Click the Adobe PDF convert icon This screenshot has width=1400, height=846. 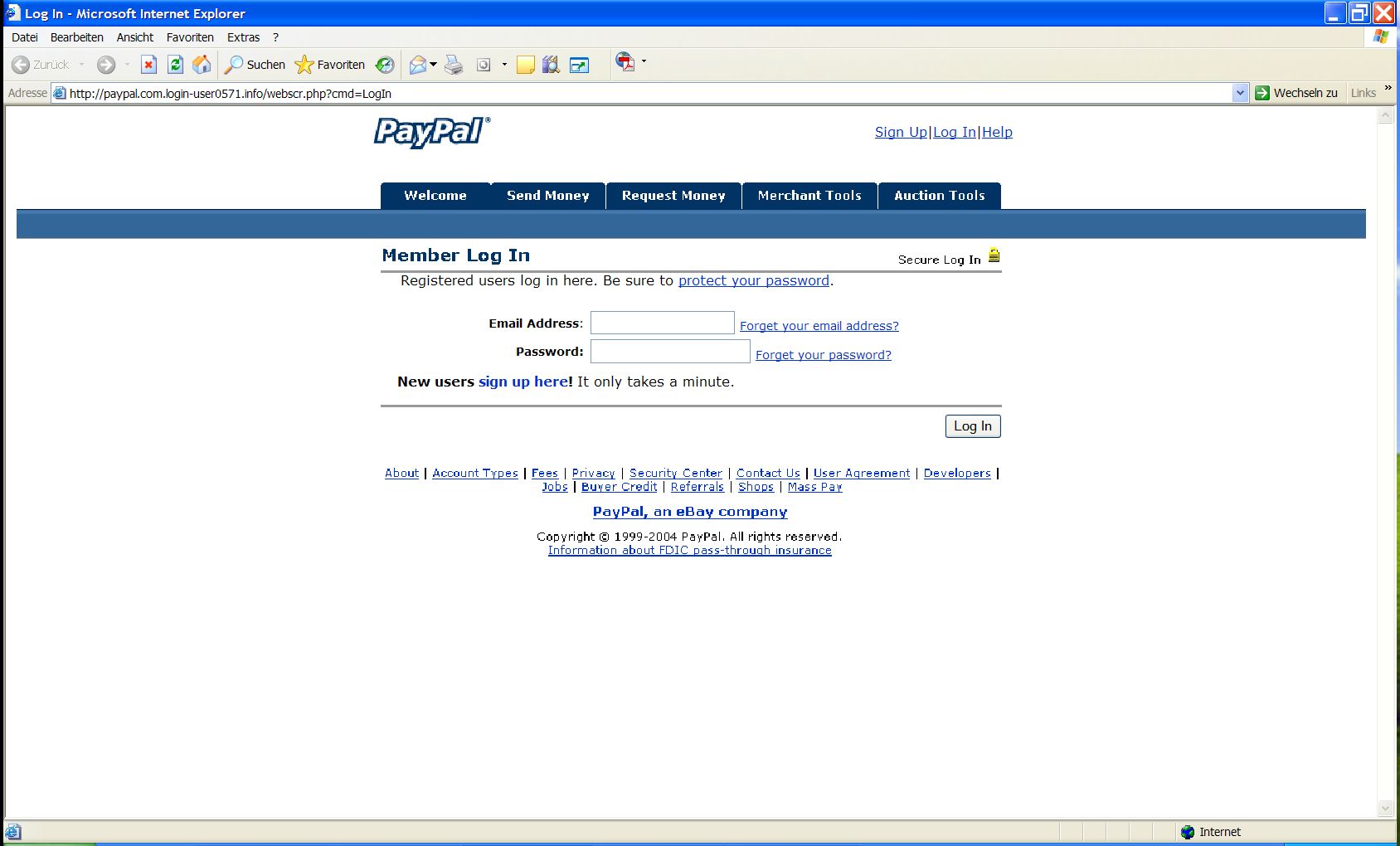[625, 61]
